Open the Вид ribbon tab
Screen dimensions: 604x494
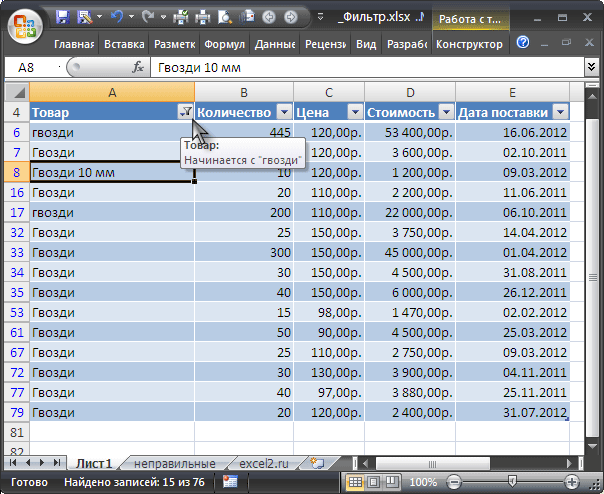366,44
